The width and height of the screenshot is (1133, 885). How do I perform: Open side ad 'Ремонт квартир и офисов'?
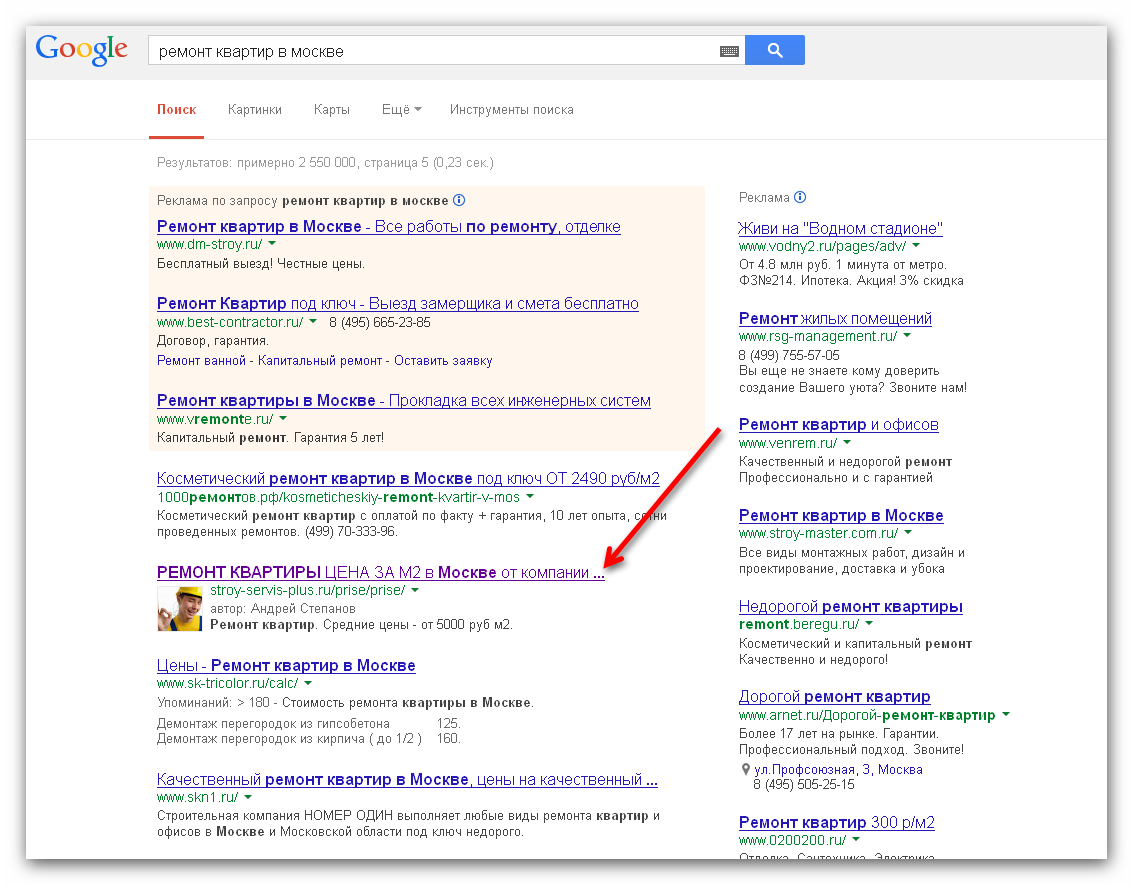coord(839,425)
